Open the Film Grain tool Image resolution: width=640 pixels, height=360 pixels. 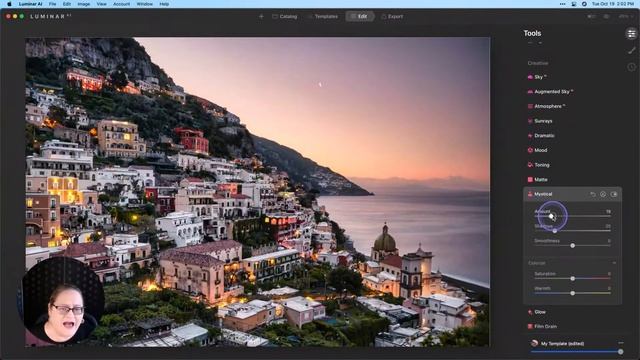542,327
